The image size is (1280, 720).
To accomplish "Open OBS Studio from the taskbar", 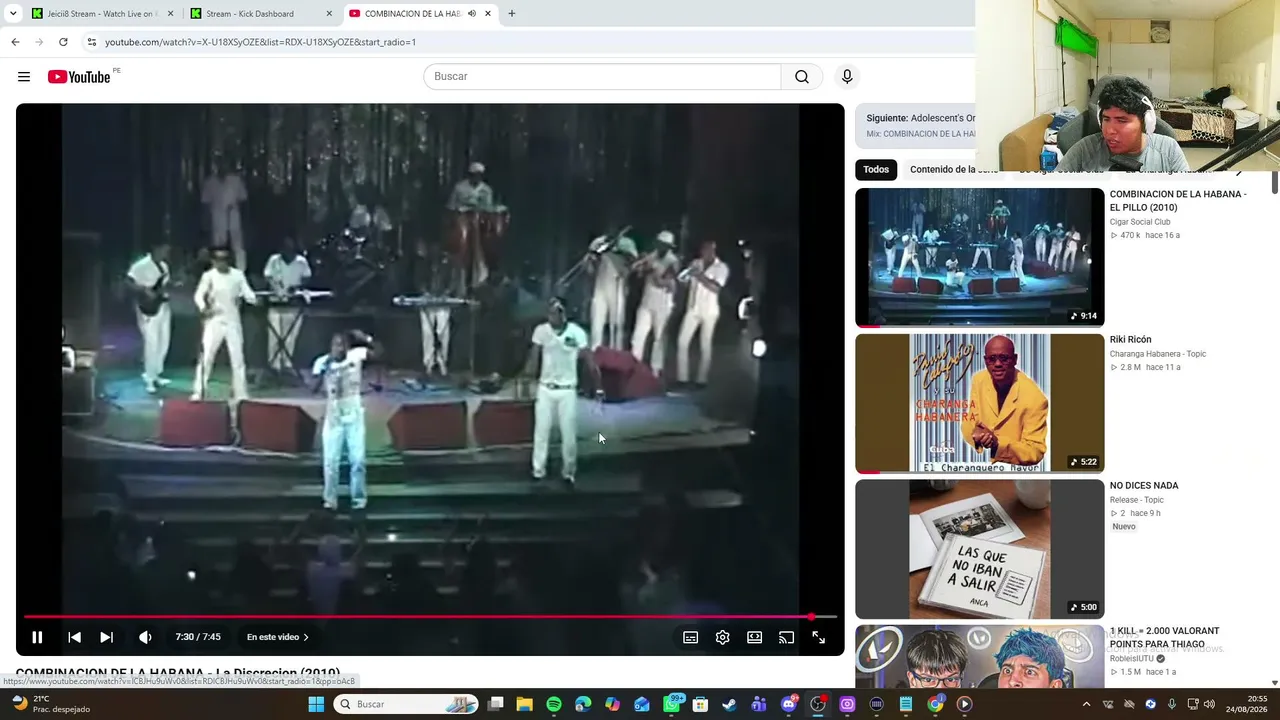I will (818, 704).
